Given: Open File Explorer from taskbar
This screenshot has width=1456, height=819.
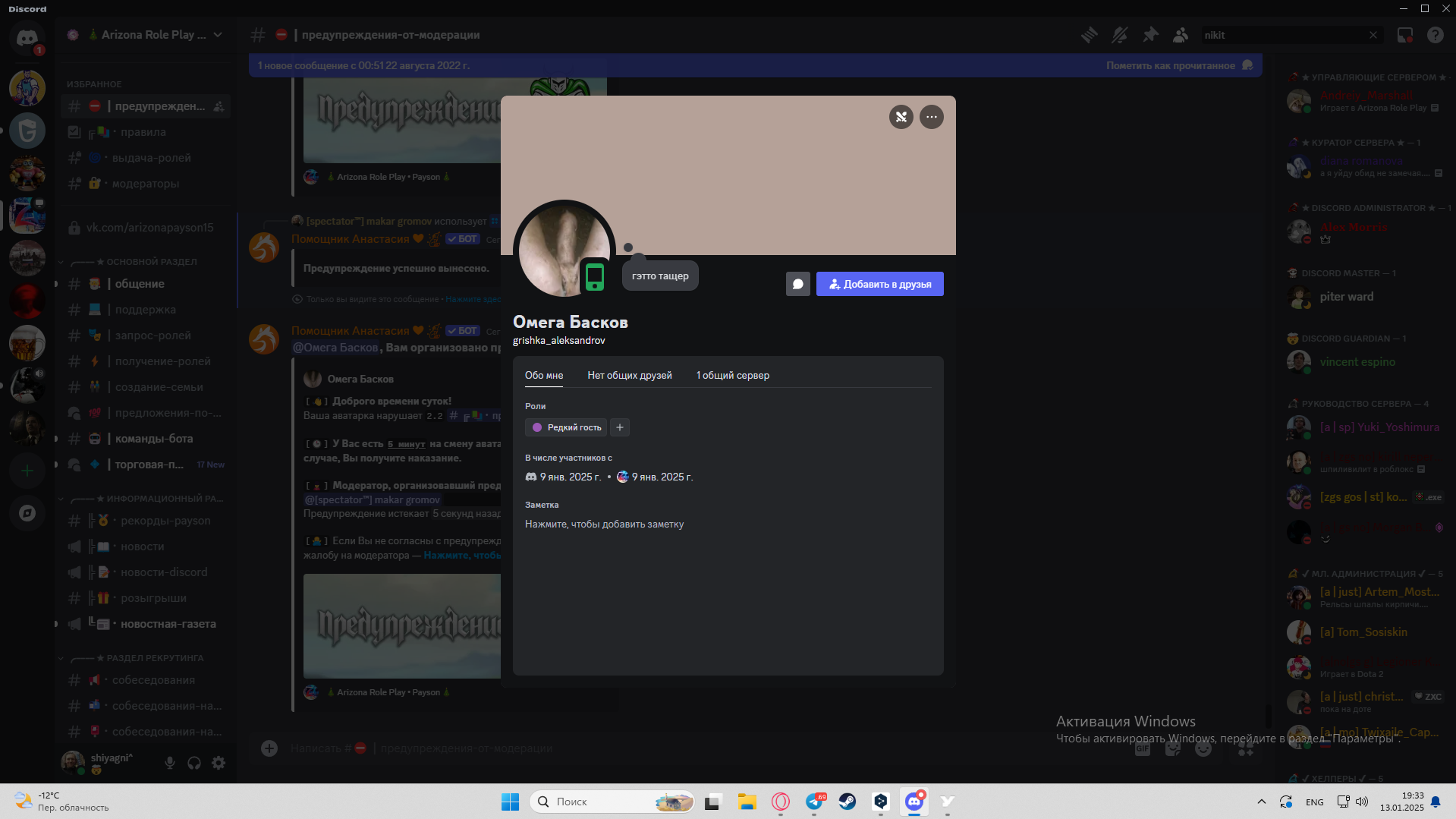Looking at the screenshot, I should tap(747, 802).
